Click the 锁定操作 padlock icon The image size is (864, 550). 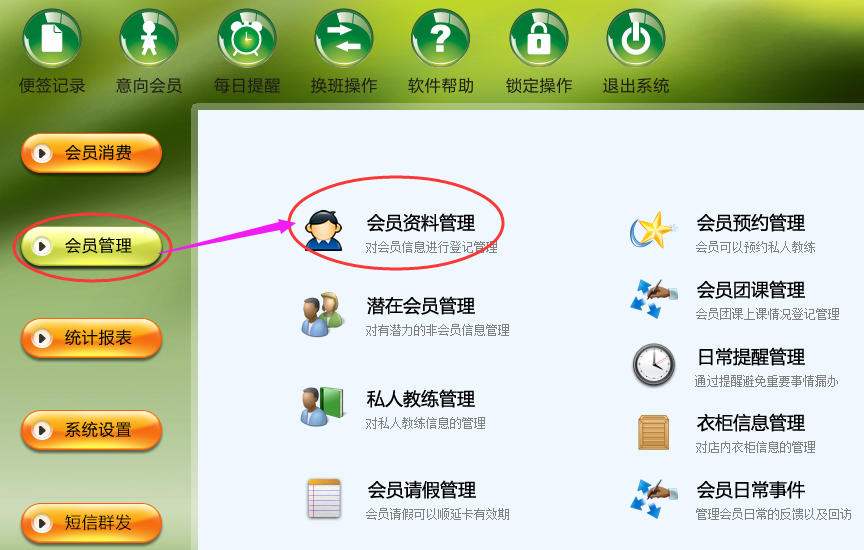tap(538, 38)
